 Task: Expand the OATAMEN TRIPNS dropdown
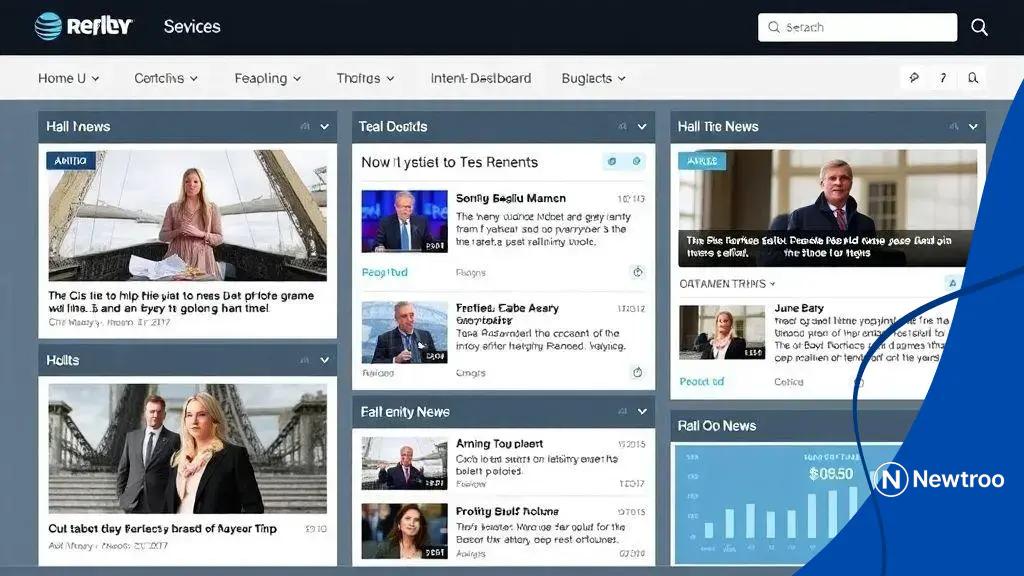[772, 284]
